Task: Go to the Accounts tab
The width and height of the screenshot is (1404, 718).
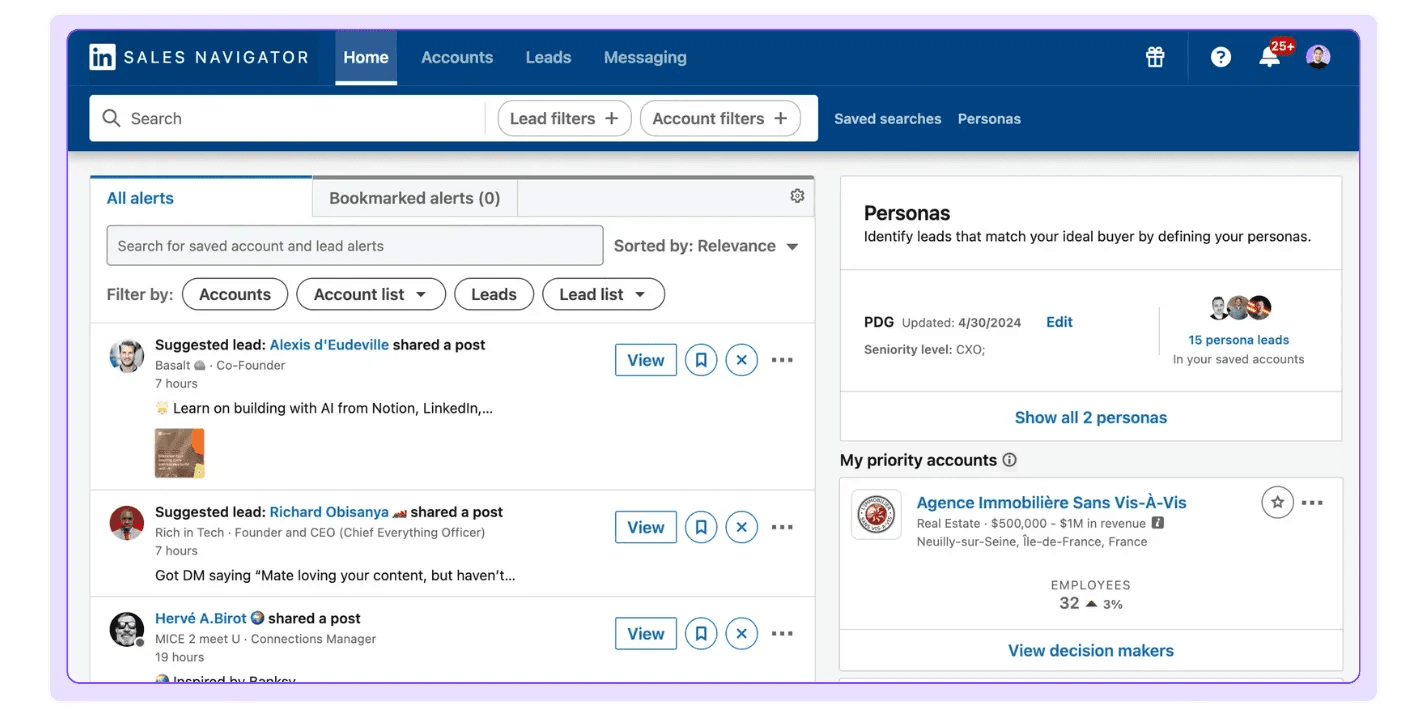Action: (x=457, y=57)
